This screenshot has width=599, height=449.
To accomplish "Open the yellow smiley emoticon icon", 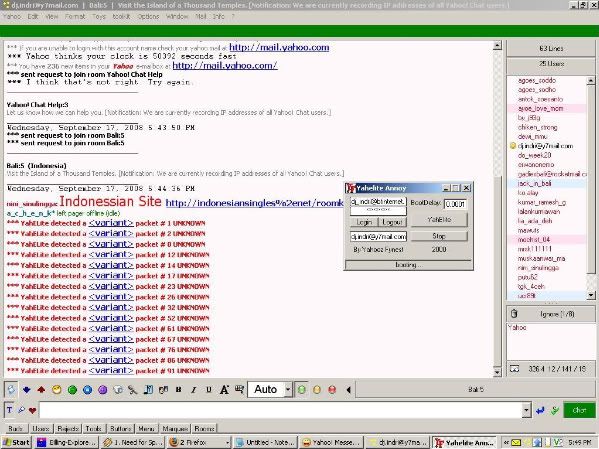I will 57,390.
